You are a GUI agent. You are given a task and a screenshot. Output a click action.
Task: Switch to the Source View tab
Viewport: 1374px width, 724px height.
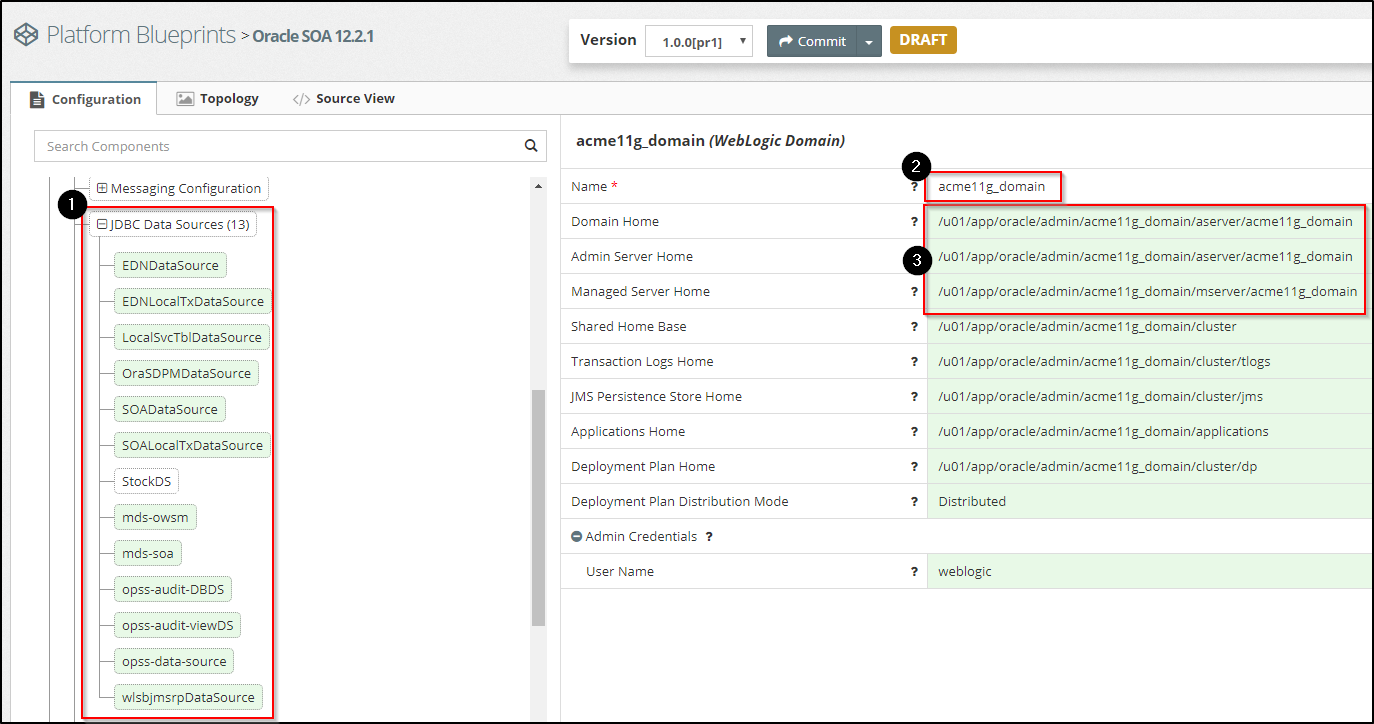[x=343, y=99]
